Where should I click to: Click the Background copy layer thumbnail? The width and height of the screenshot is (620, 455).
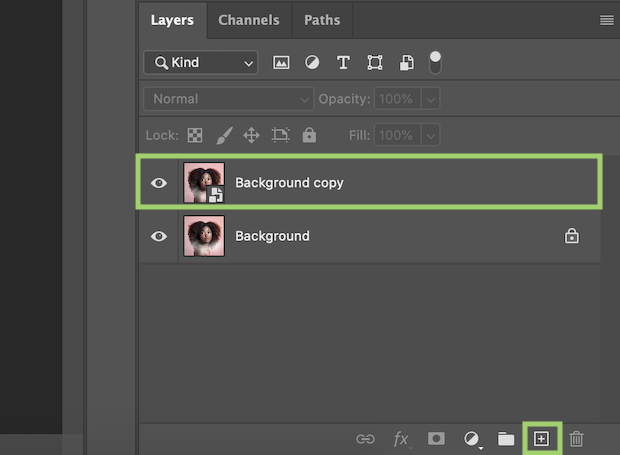(x=204, y=183)
